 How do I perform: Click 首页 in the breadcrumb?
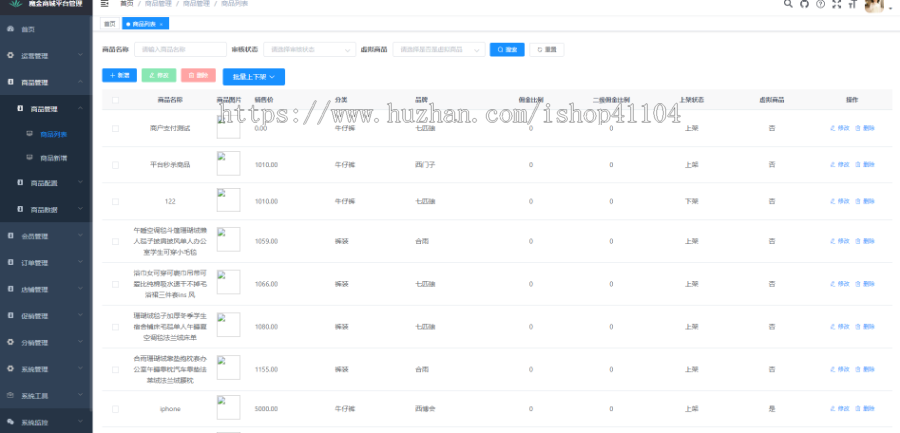[126, 3]
